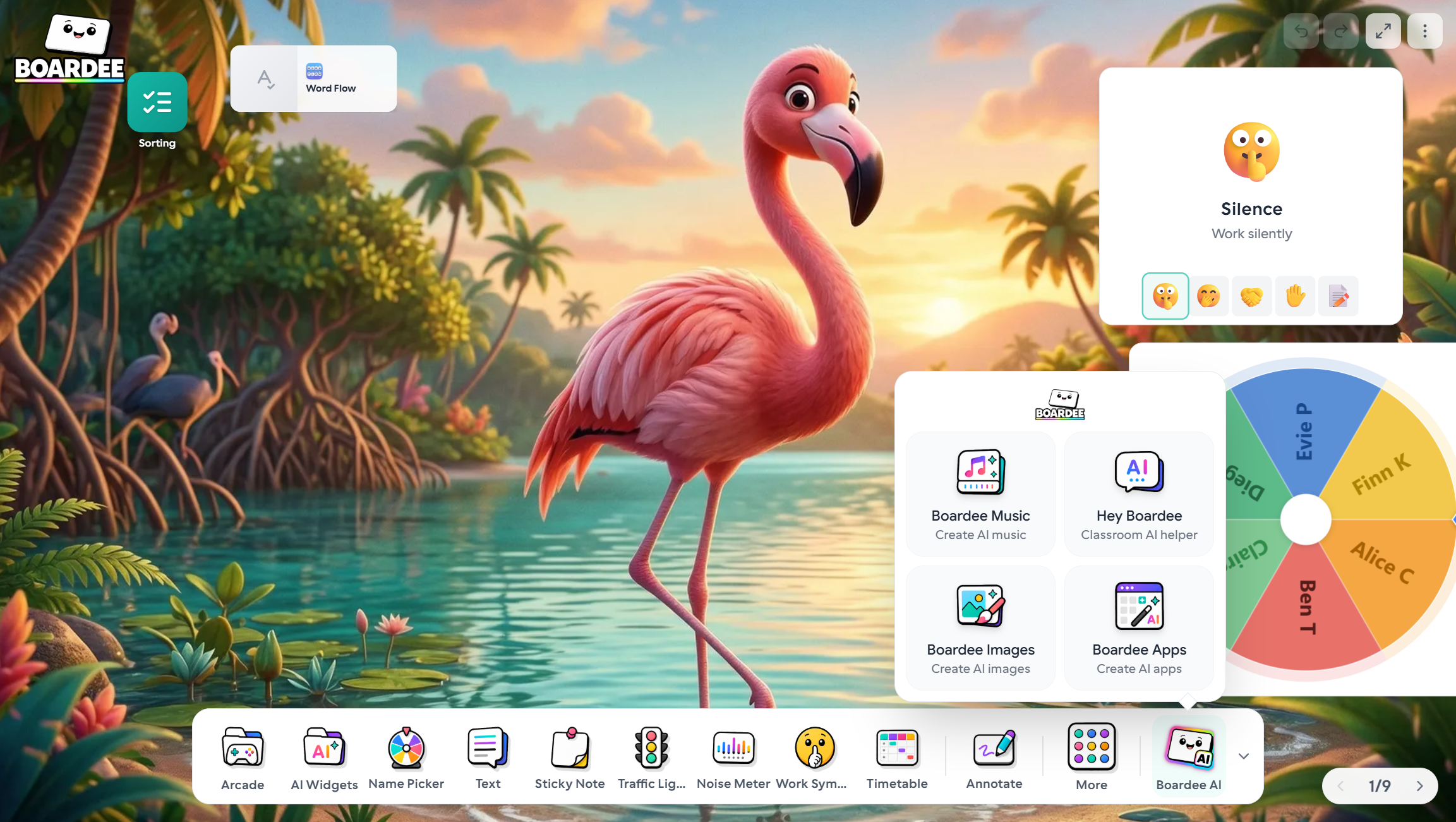Open the Timetable widget
The height and width of the screenshot is (822, 1456).
point(897,758)
